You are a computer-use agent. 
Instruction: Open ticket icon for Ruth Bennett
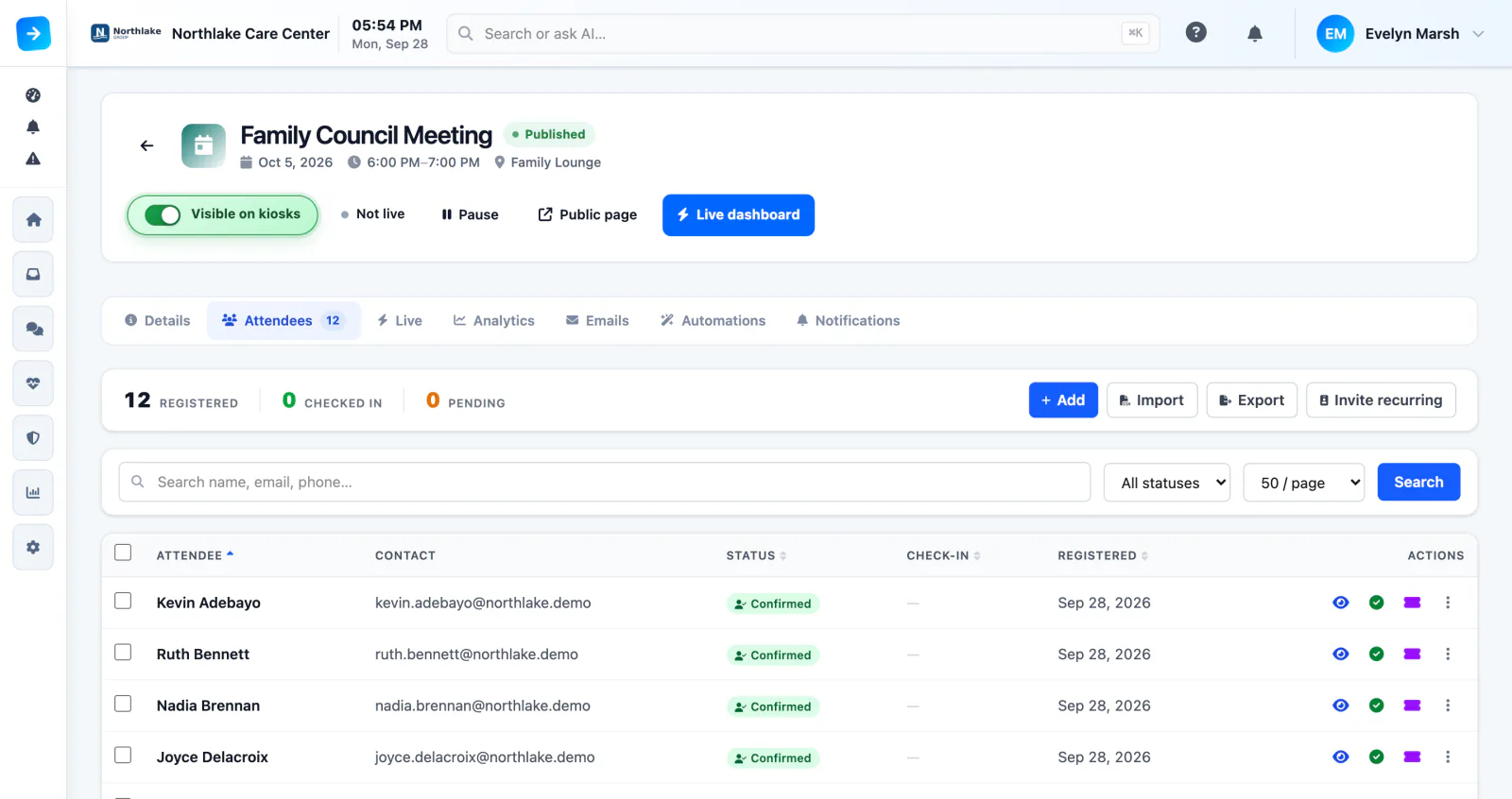click(x=1412, y=654)
